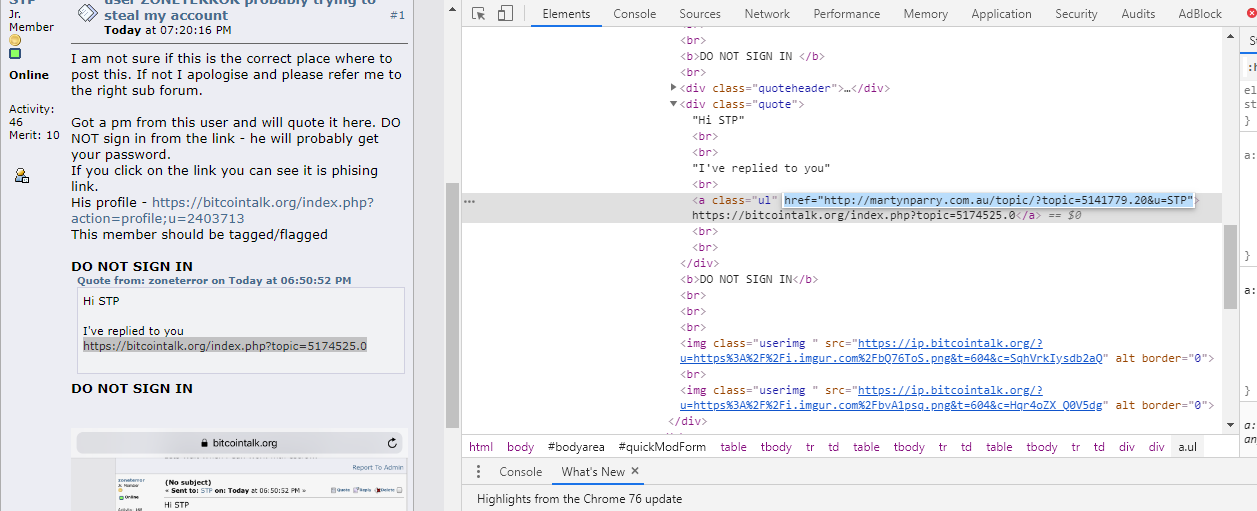Viewport: 1257px width, 511px height.
Task: Click the forum page vertical scrollbar thumb
Action: [452, 305]
